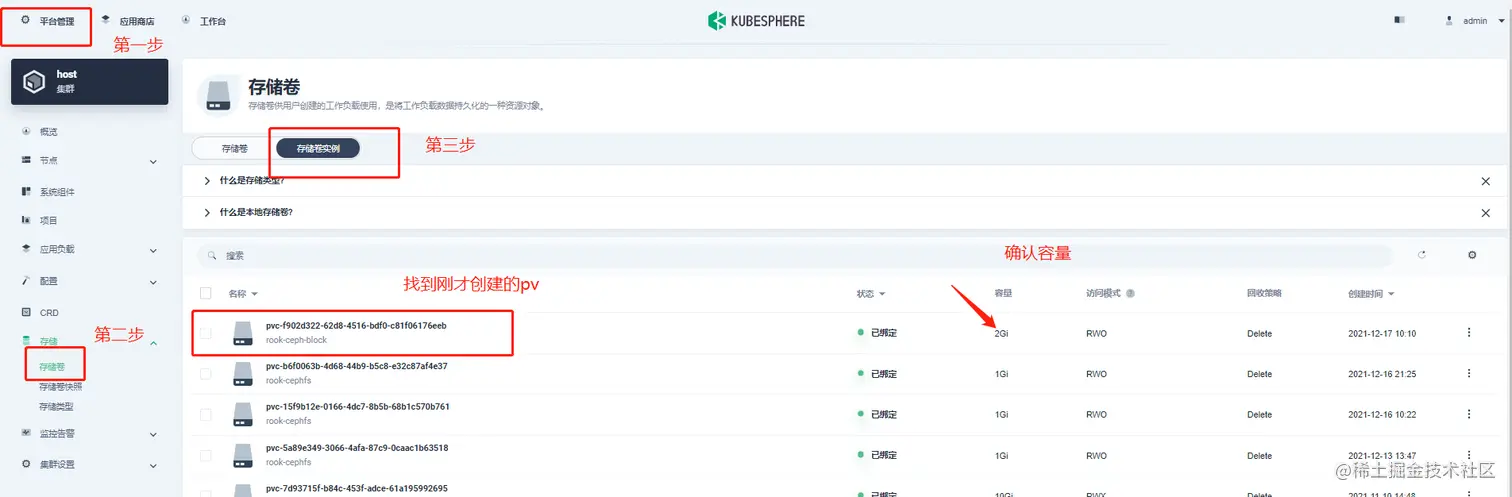Open pvc-15f9b12e-0166-4dc7-8b5b-68b1c570b761 volume
Image resolution: width=1512 pixels, height=497 pixels.
coord(358,407)
